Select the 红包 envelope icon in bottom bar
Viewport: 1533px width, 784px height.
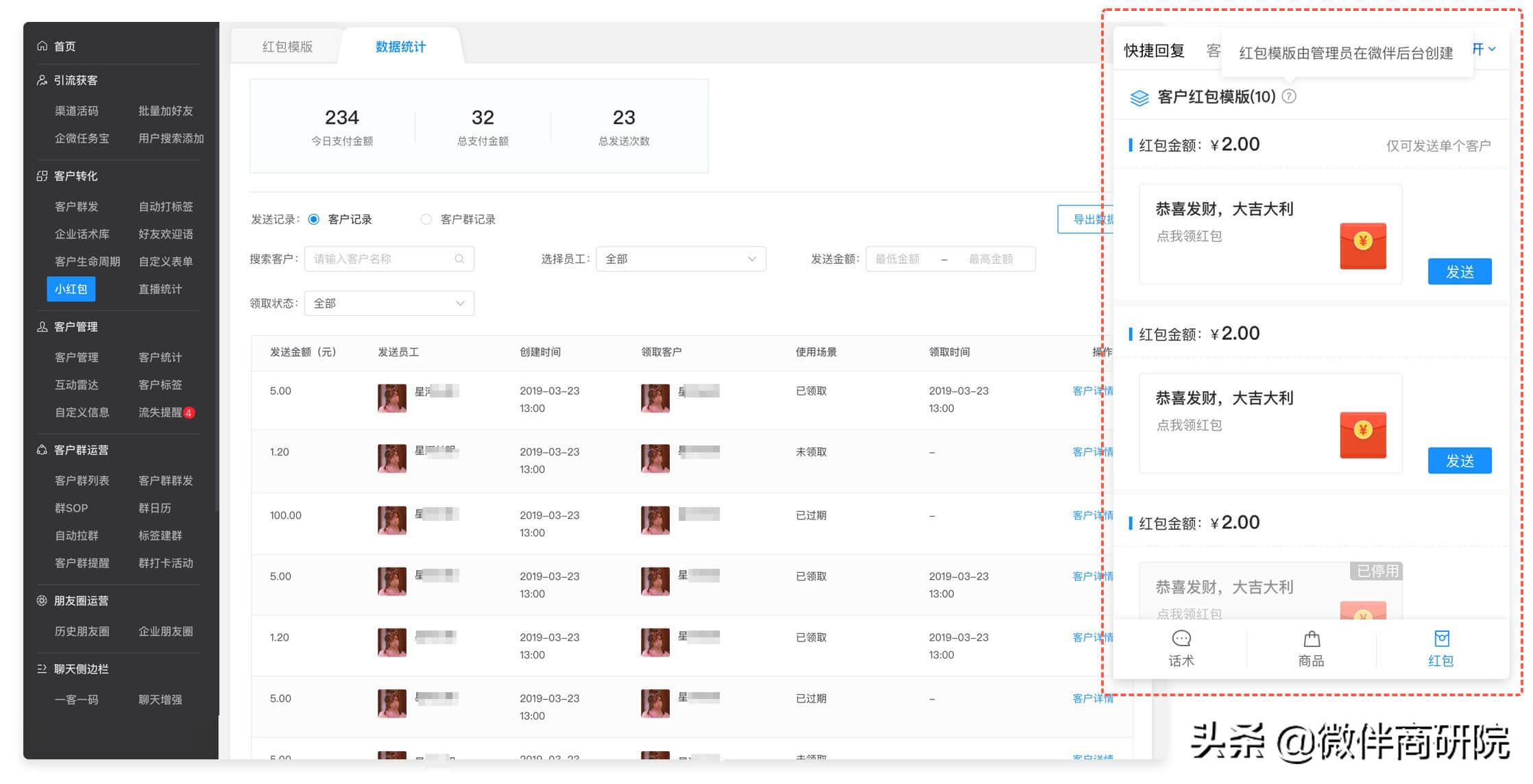click(x=1441, y=639)
